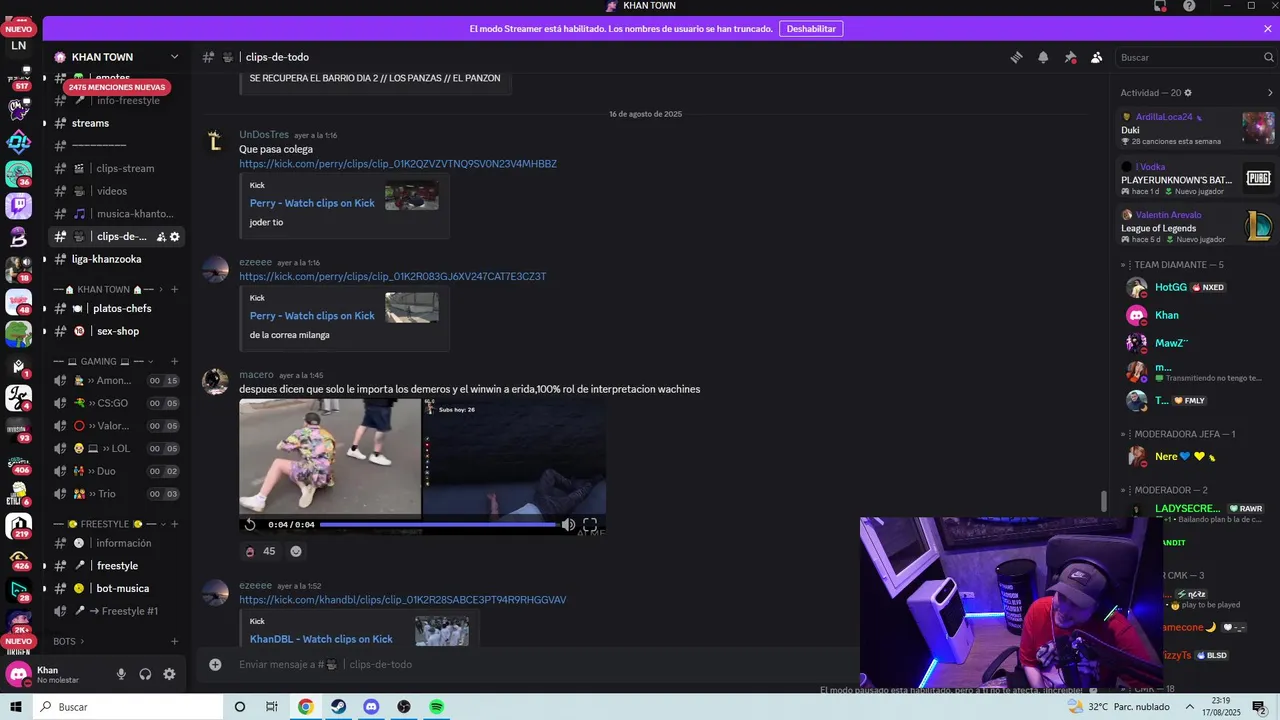This screenshot has width=1280, height=720.
Task: Add reaction smiley next to 45 count
Action: pyautogui.click(x=296, y=551)
